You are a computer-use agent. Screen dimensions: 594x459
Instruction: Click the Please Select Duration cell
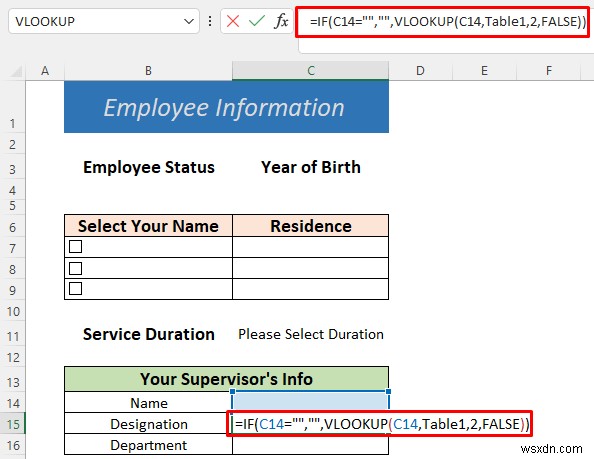coord(311,334)
